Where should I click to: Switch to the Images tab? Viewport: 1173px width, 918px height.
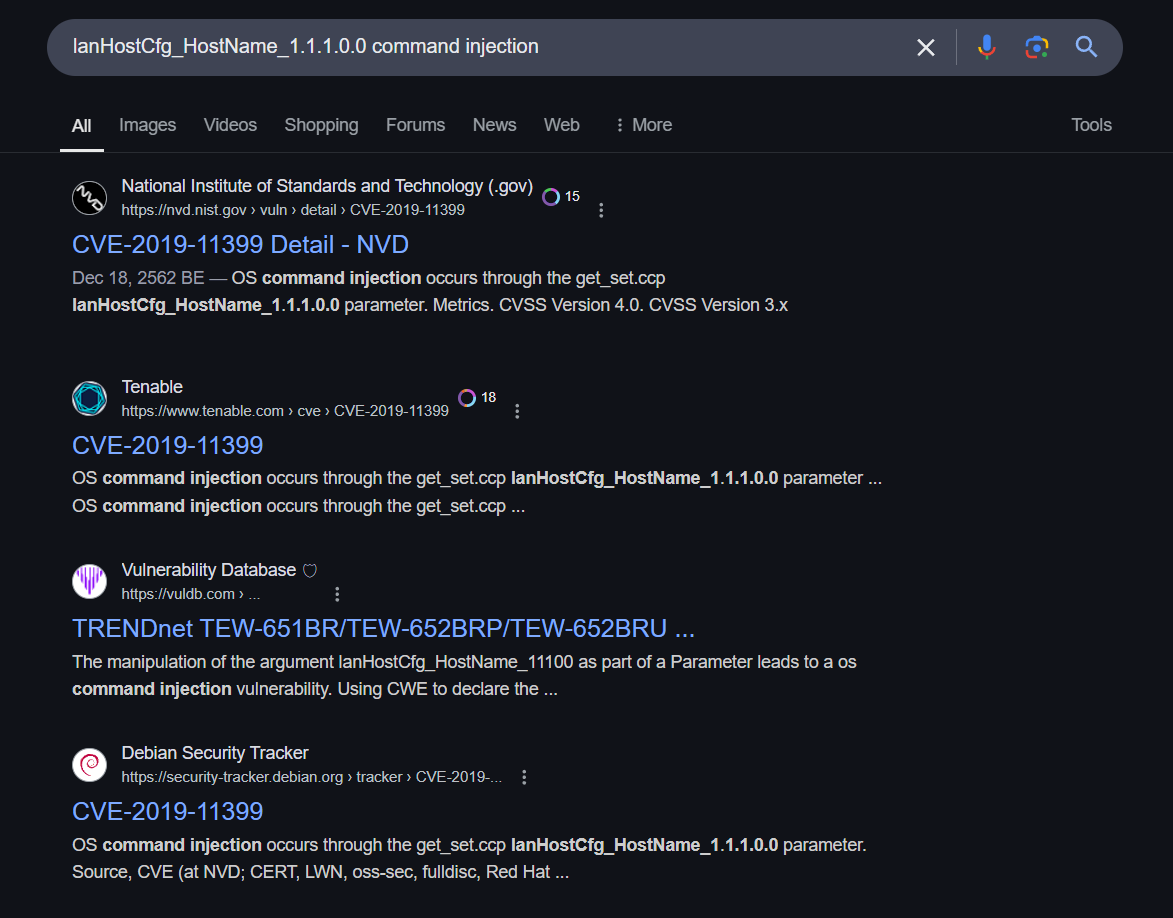tap(147, 125)
